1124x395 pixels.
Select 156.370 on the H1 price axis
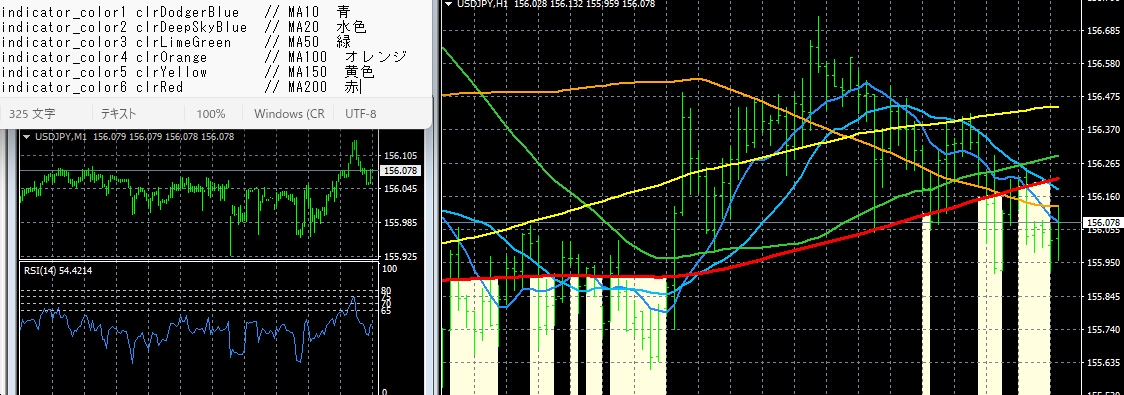point(1104,130)
